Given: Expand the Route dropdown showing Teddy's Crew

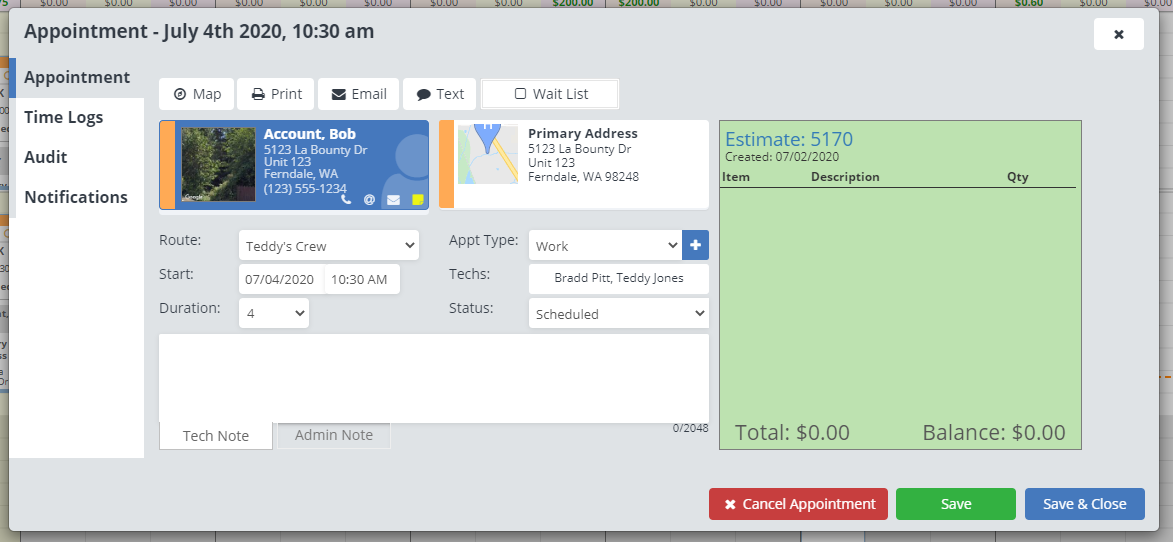Looking at the screenshot, I should 329,246.
